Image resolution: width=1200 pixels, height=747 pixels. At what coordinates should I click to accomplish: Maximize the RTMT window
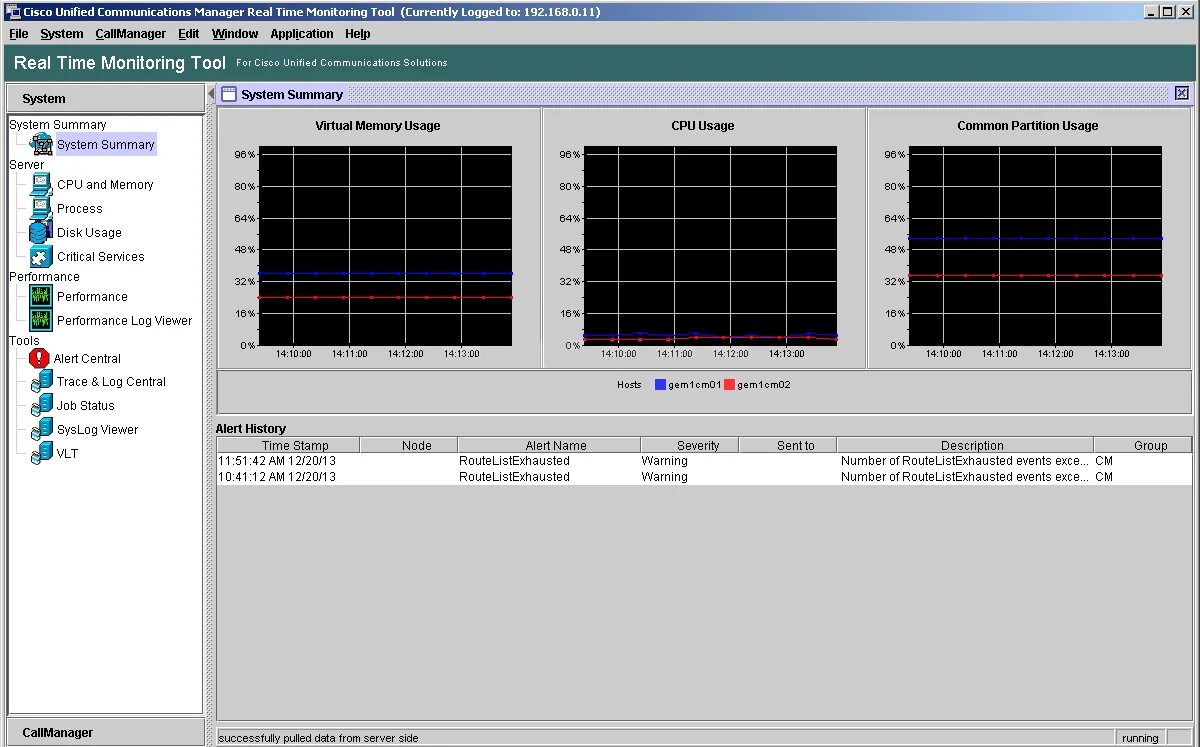coord(1168,11)
